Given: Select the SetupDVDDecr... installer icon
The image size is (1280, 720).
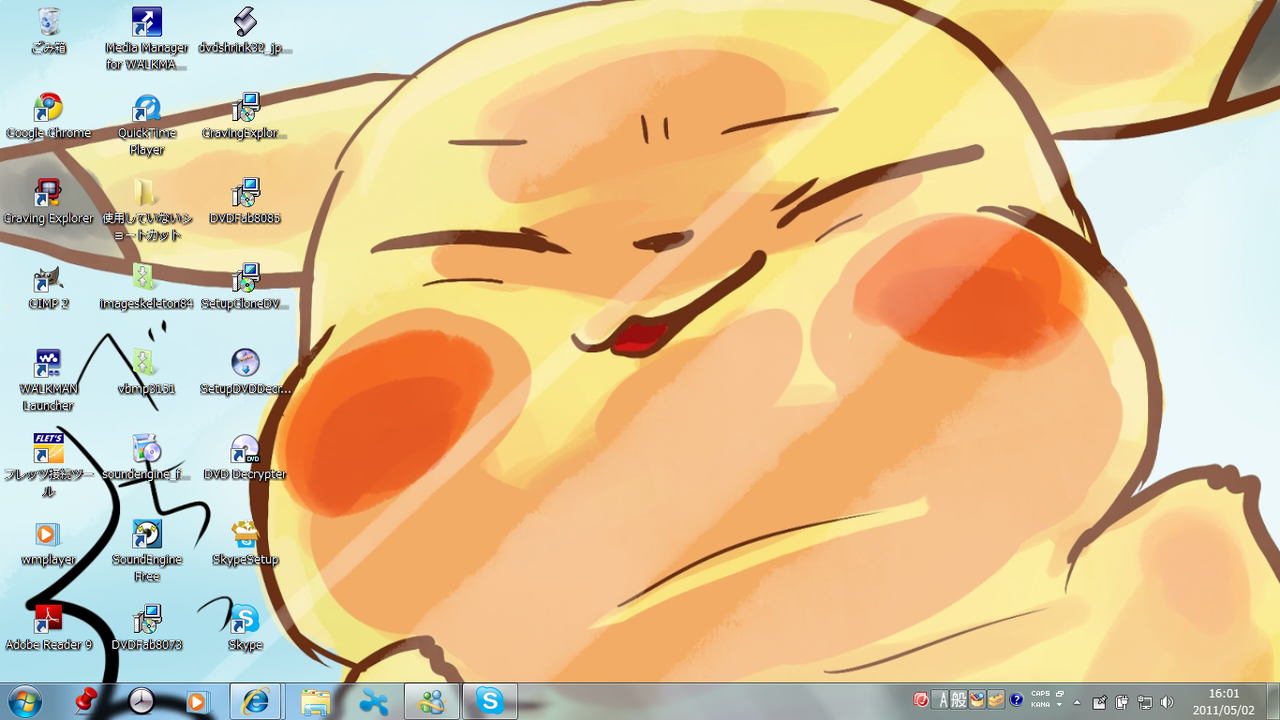Looking at the screenshot, I should 245,372.
